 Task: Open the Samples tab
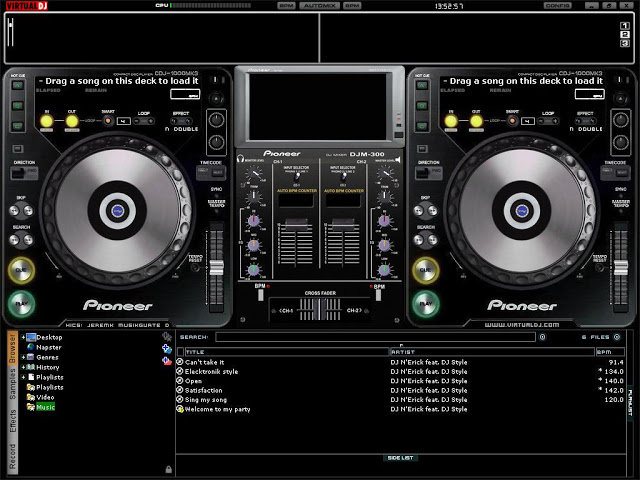pyautogui.click(x=12, y=384)
